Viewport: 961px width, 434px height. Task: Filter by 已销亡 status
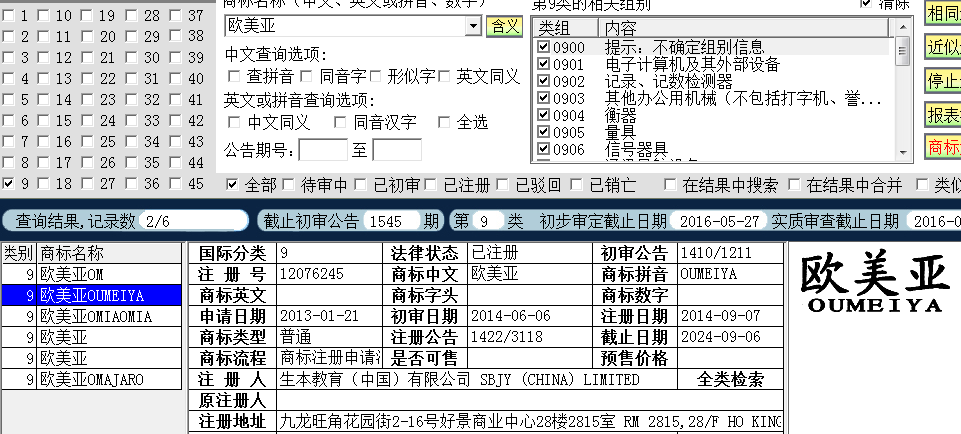coord(575,185)
